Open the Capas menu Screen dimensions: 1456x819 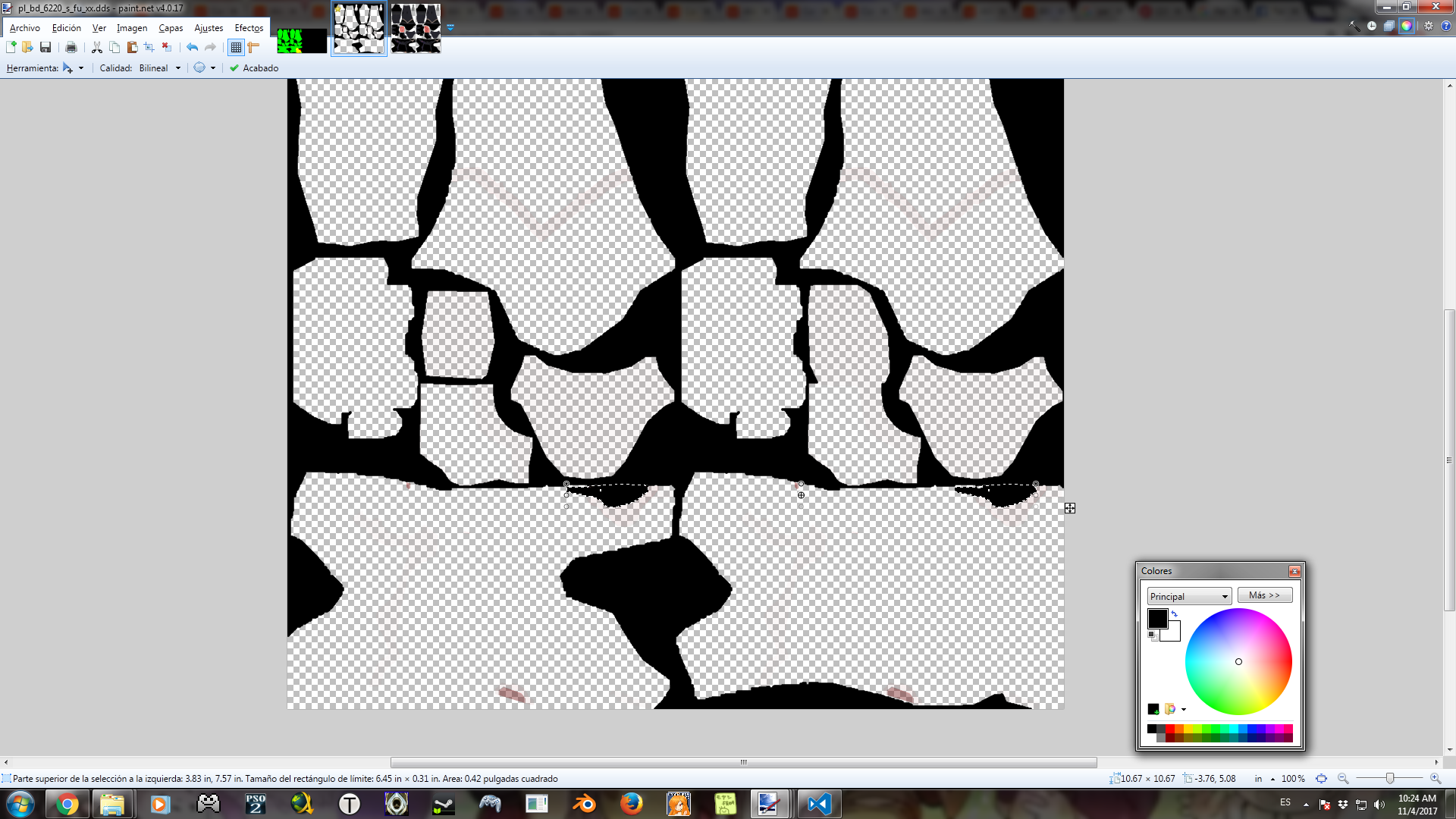click(171, 28)
